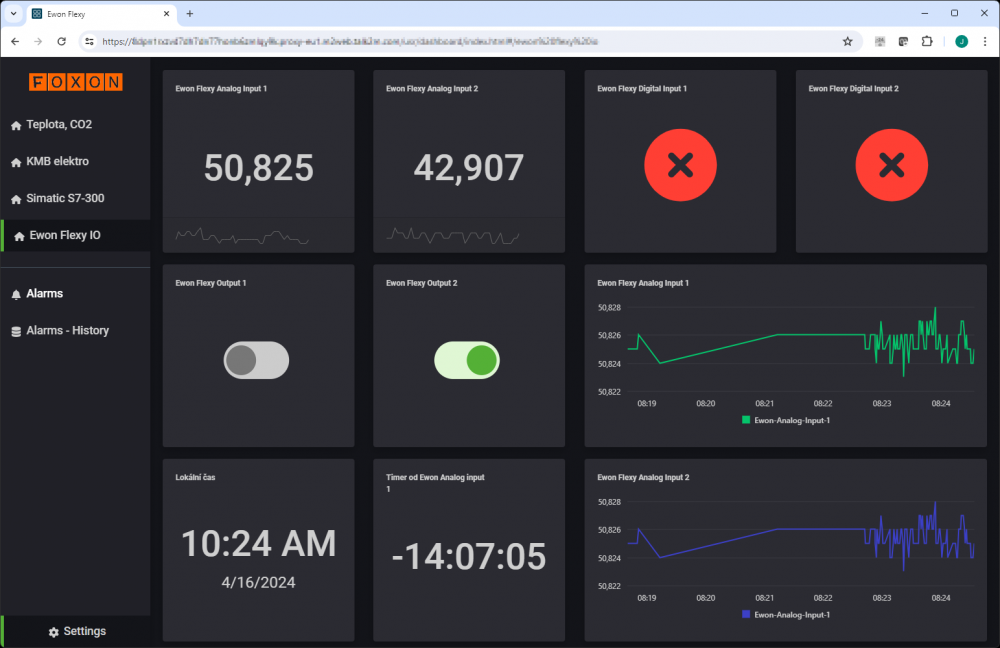Select the Ewon Flexy IO dashboard
Image resolution: width=1000 pixels, height=648 pixels.
point(75,235)
